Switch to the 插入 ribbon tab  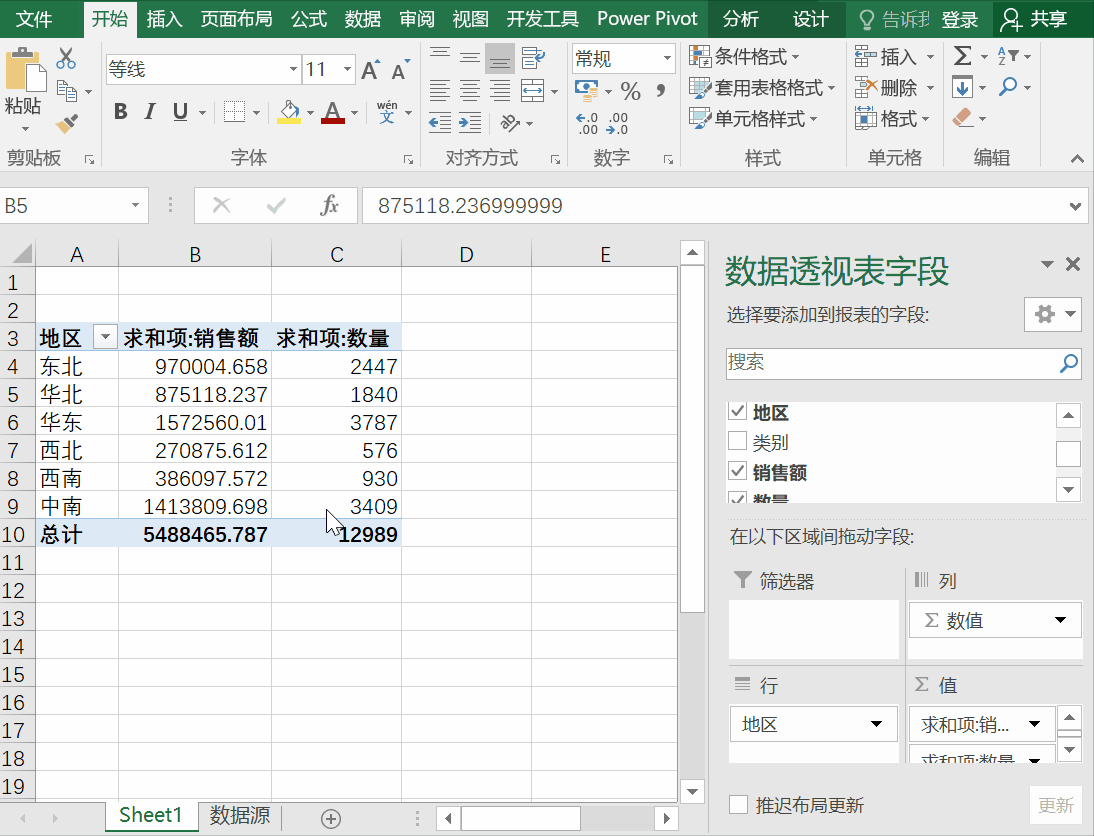165,19
